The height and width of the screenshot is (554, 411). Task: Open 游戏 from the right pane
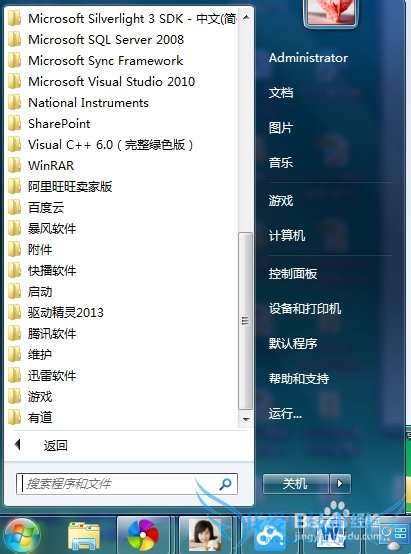coord(281,201)
